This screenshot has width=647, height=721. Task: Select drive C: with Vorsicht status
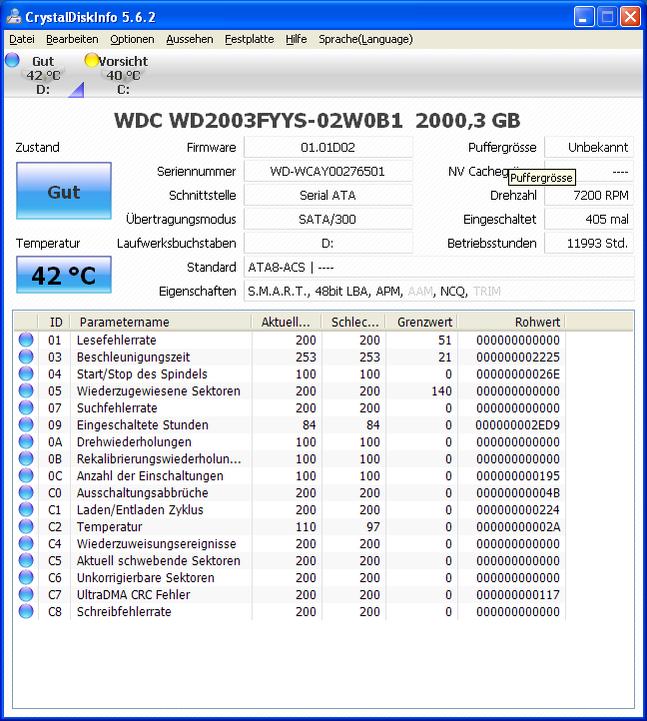[x=122, y=75]
